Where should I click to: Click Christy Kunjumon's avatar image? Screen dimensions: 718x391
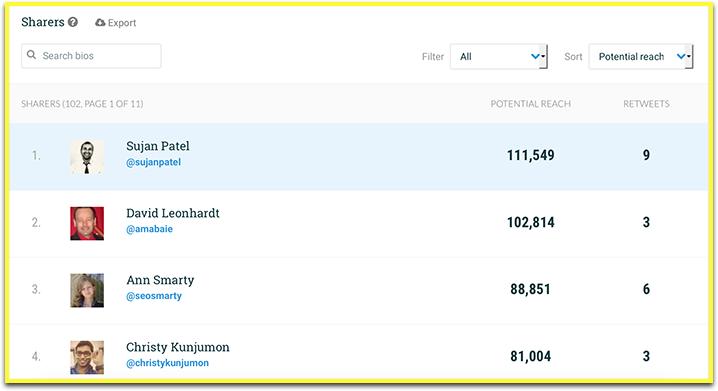pos(87,357)
